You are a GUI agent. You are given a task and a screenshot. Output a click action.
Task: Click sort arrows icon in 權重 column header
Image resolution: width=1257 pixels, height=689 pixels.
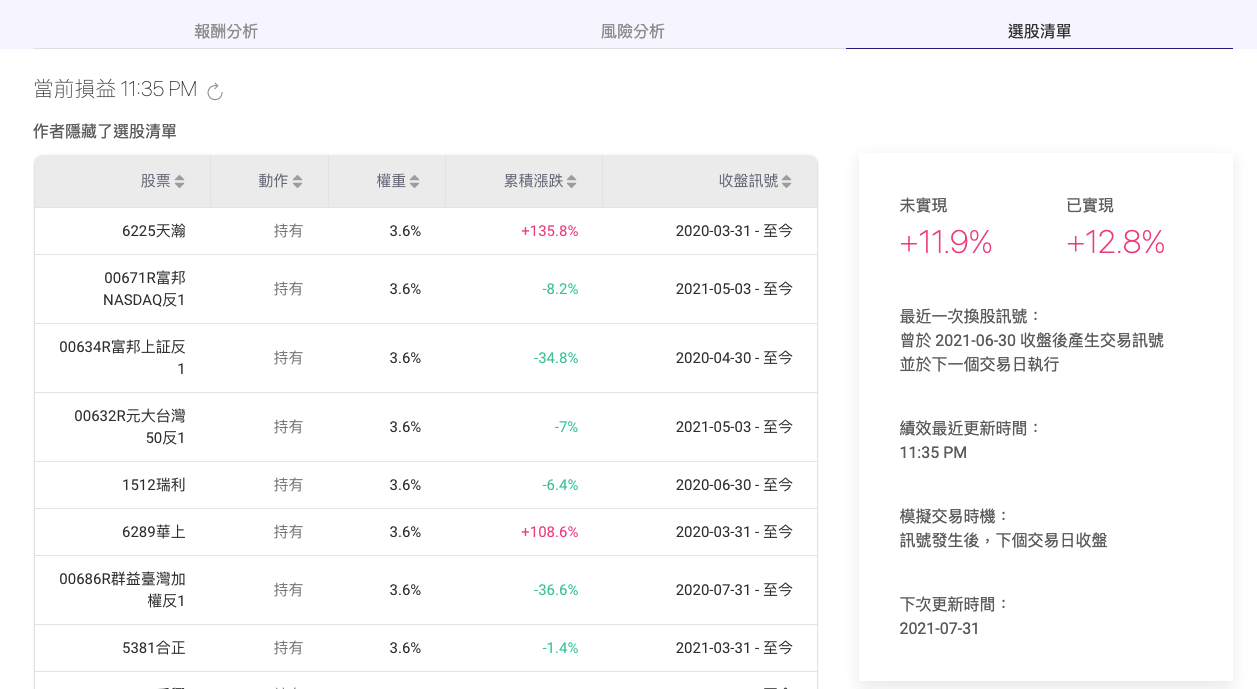pos(414,182)
